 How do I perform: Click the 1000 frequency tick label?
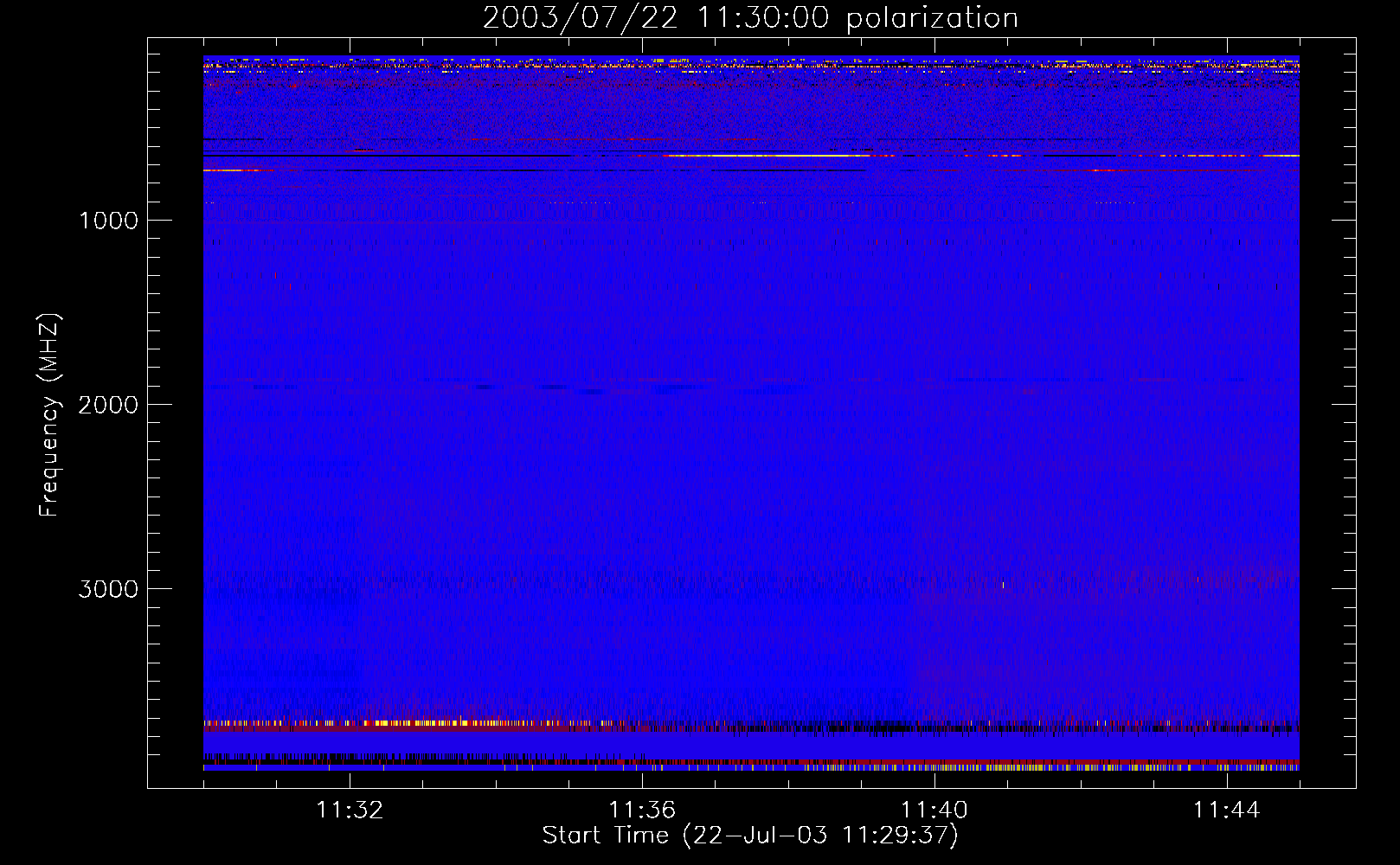[108, 221]
